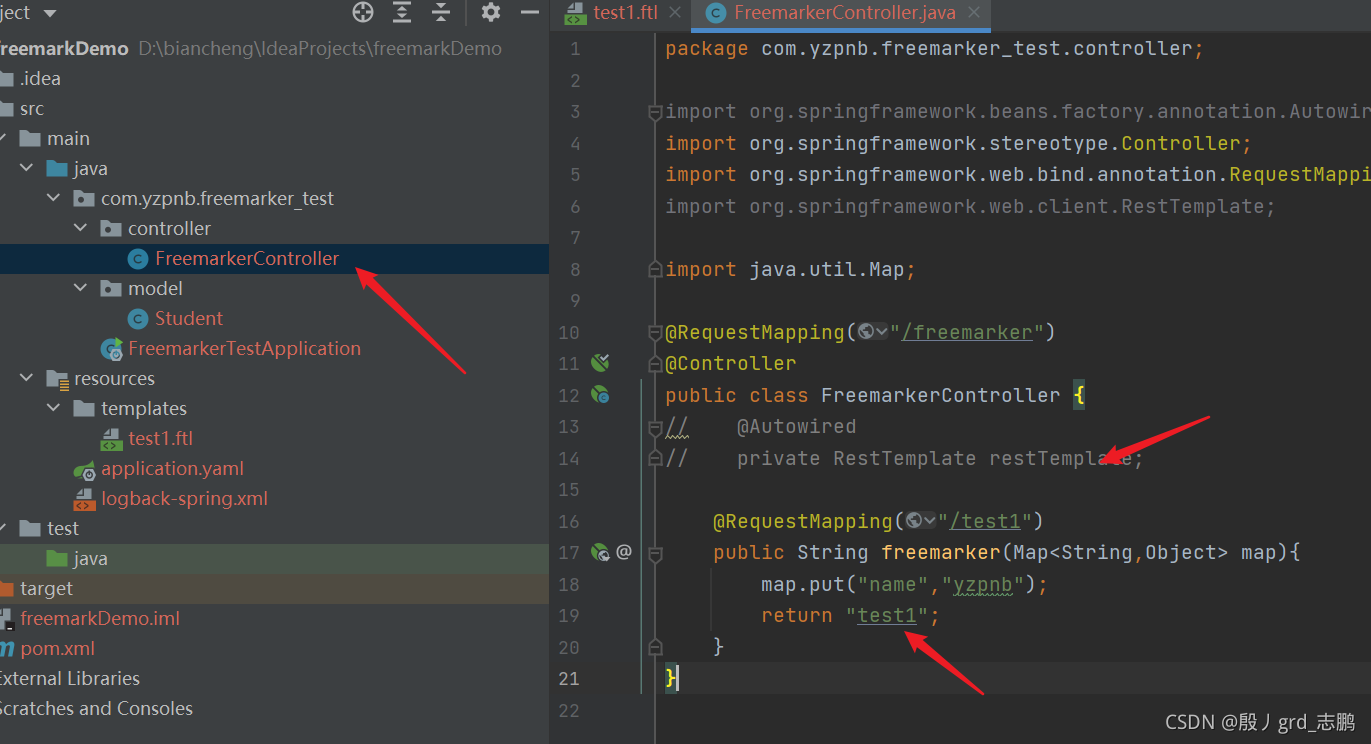Fold the class annotations at line 10
The image size is (1371, 744).
[655, 333]
